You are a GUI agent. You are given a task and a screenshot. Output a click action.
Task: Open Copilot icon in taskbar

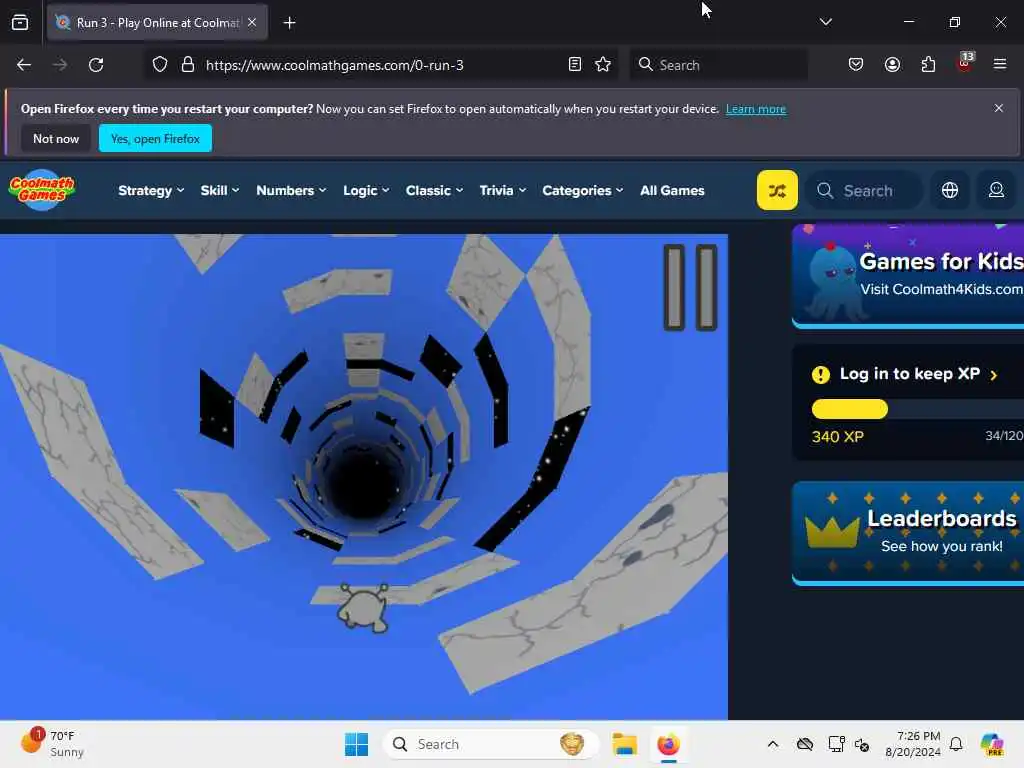coord(992,744)
